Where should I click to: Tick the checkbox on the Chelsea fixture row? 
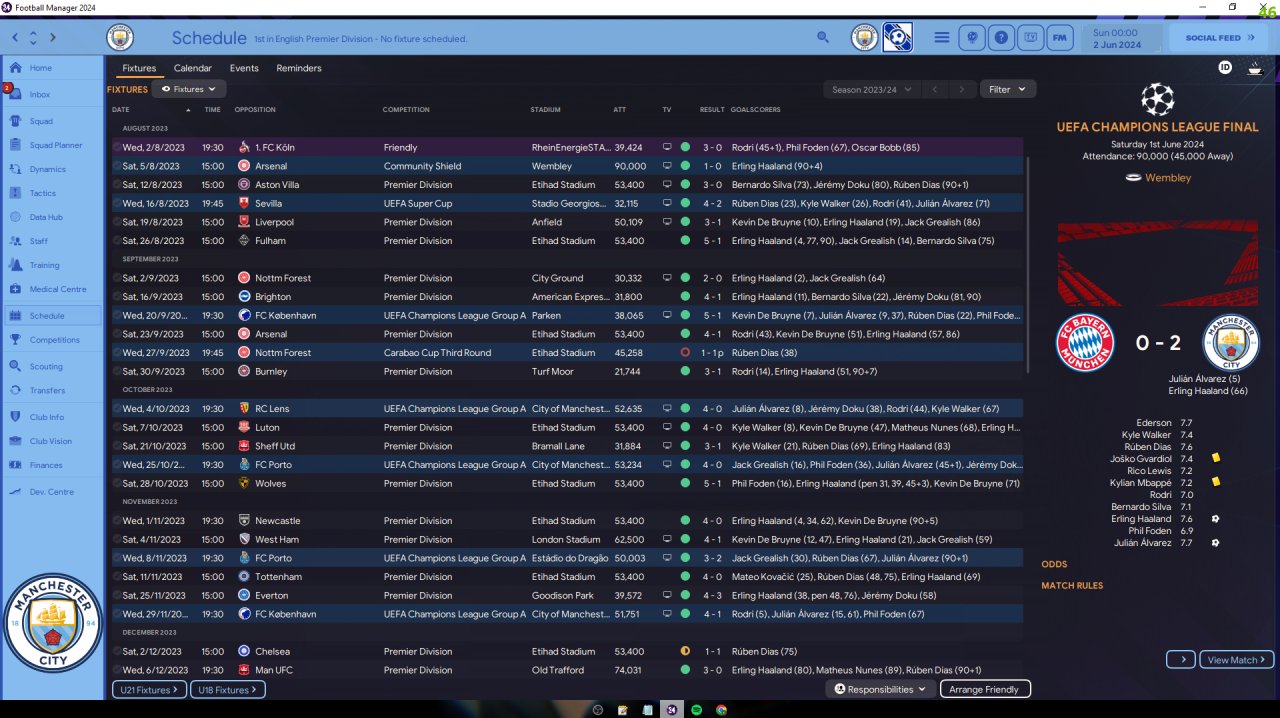[116, 652]
